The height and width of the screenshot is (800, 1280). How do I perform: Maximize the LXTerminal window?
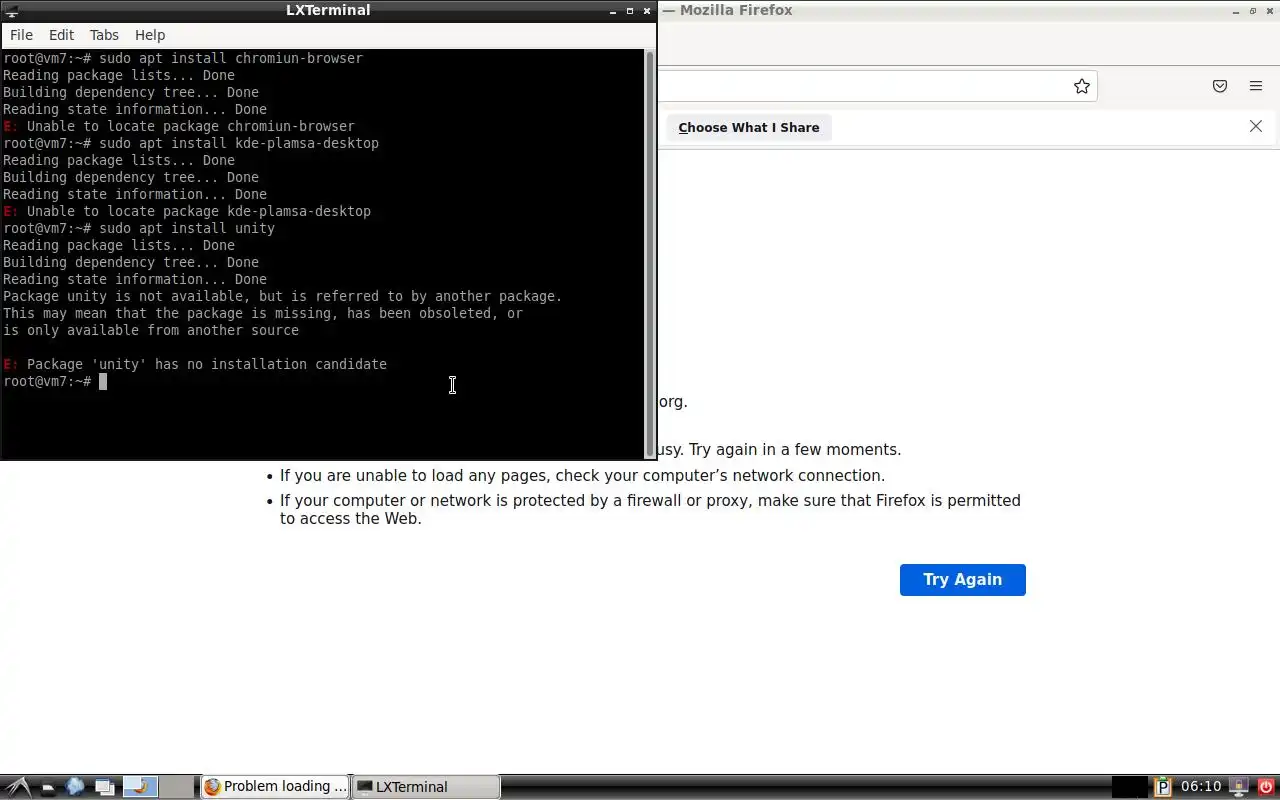pos(630,11)
